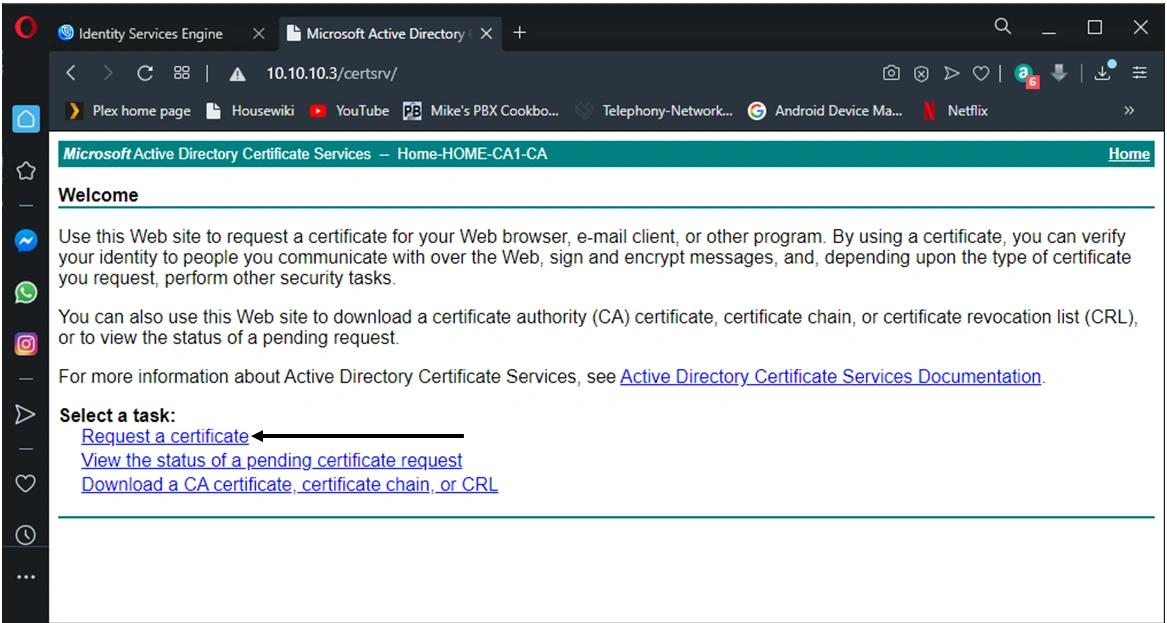Open sidebar Bookmarks star icon
Screen dimensions: 1167x623
click(26, 170)
